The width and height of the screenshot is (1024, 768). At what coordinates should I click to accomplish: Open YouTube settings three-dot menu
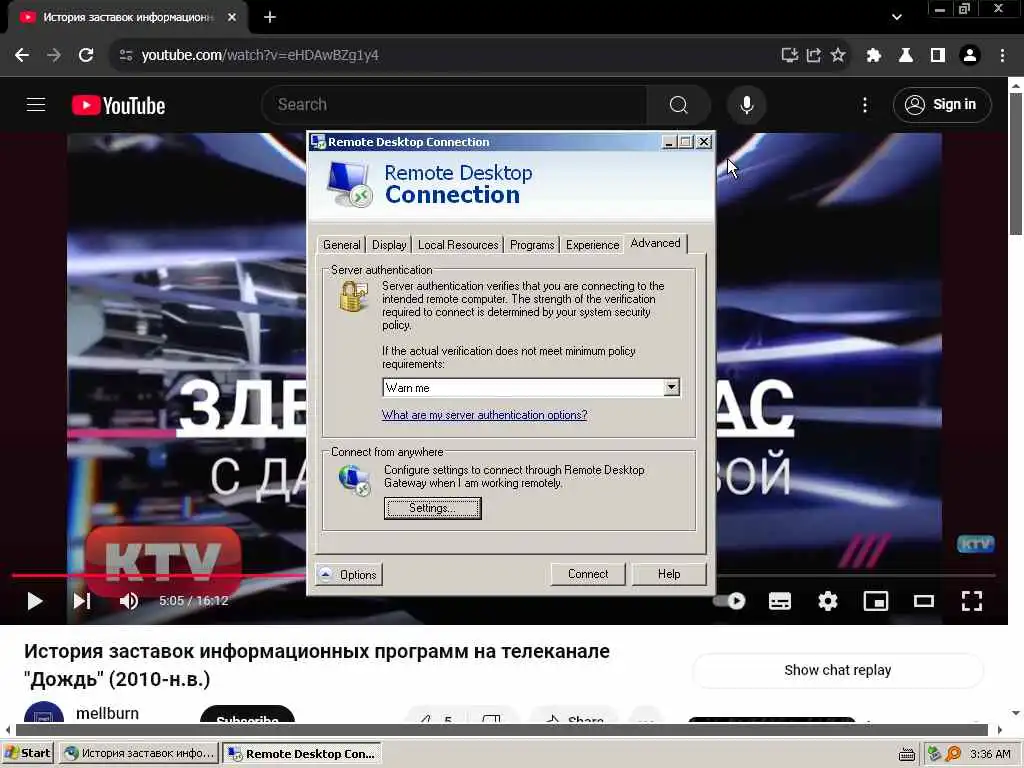[865, 104]
